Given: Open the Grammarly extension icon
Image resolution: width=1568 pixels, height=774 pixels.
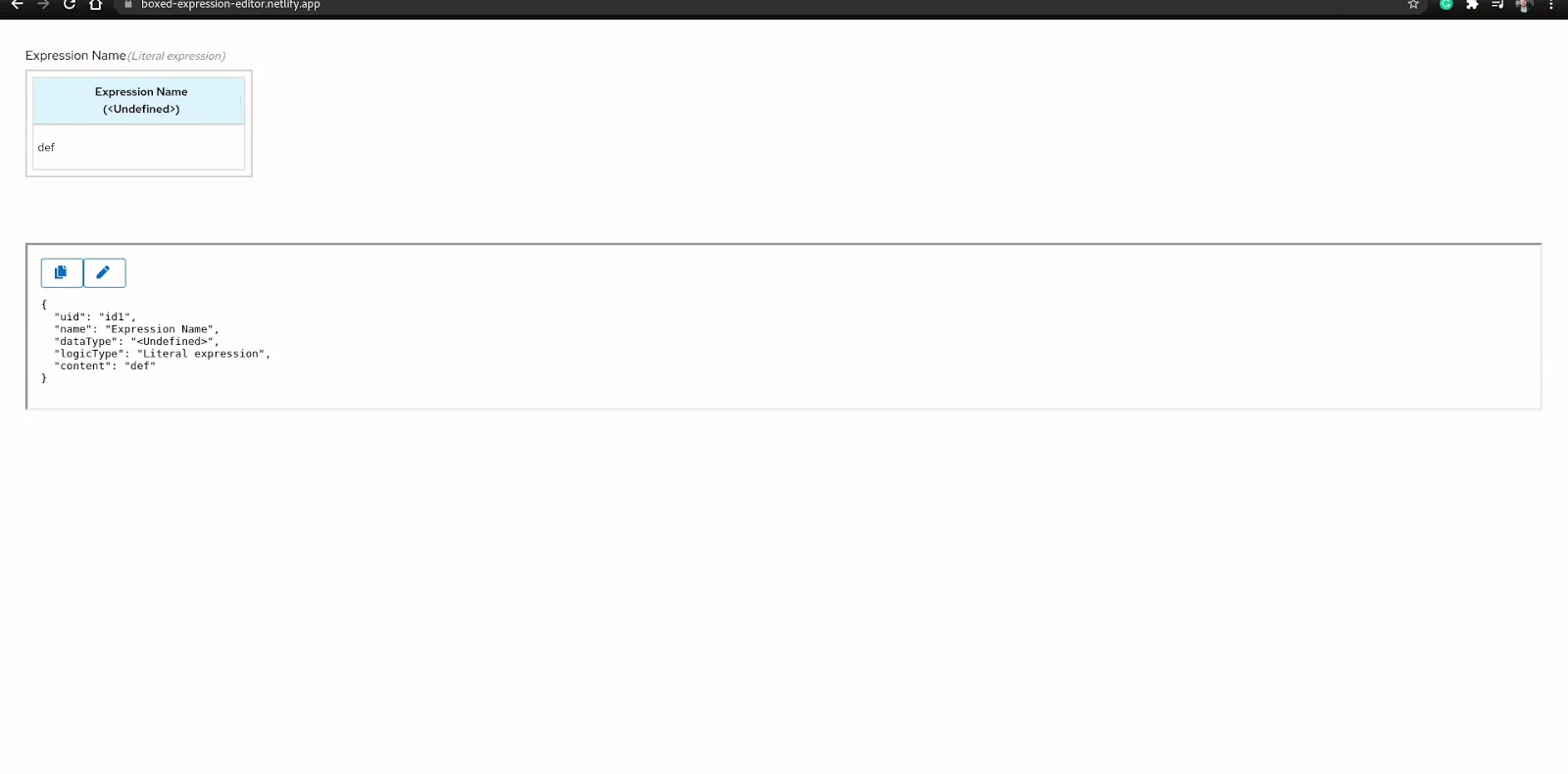Looking at the screenshot, I should click(1445, 5).
